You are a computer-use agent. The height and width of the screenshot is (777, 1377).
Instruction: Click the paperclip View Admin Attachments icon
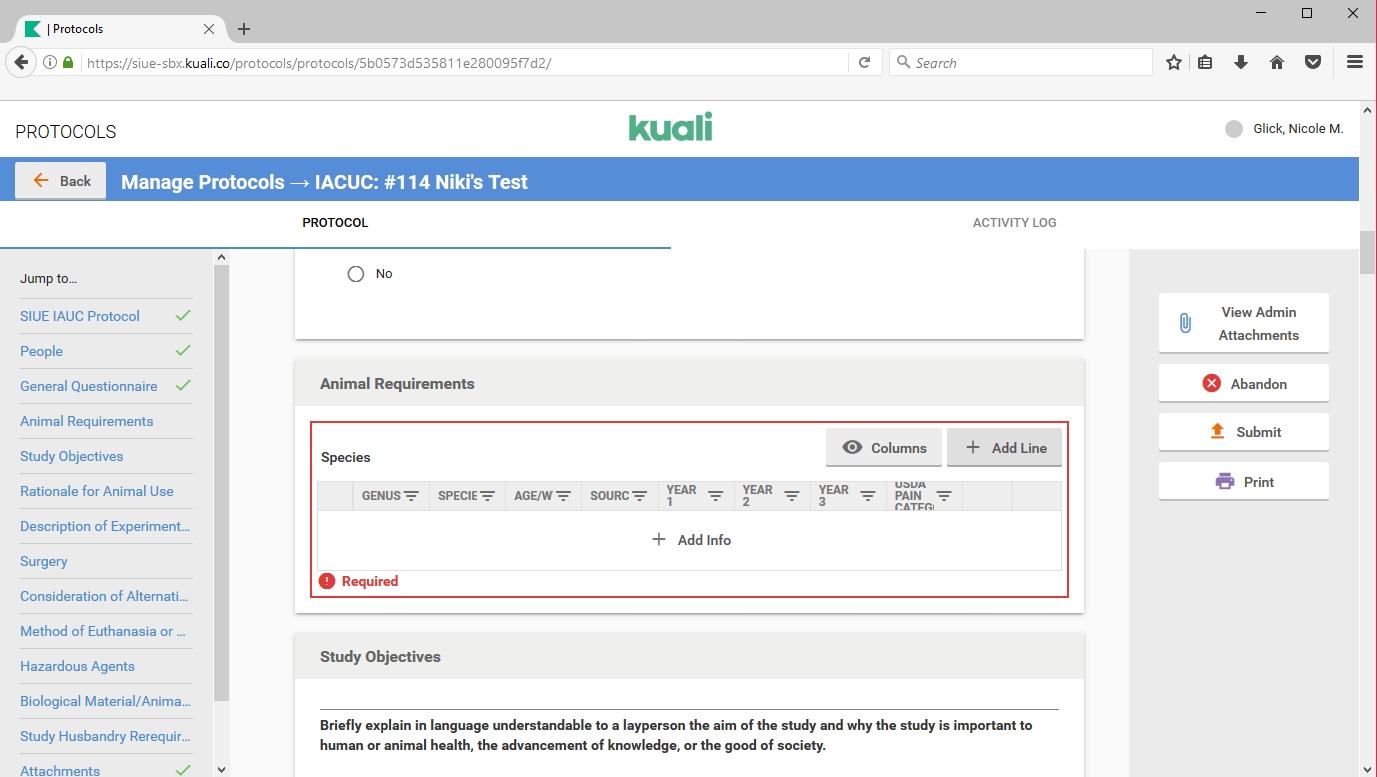(x=1185, y=323)
